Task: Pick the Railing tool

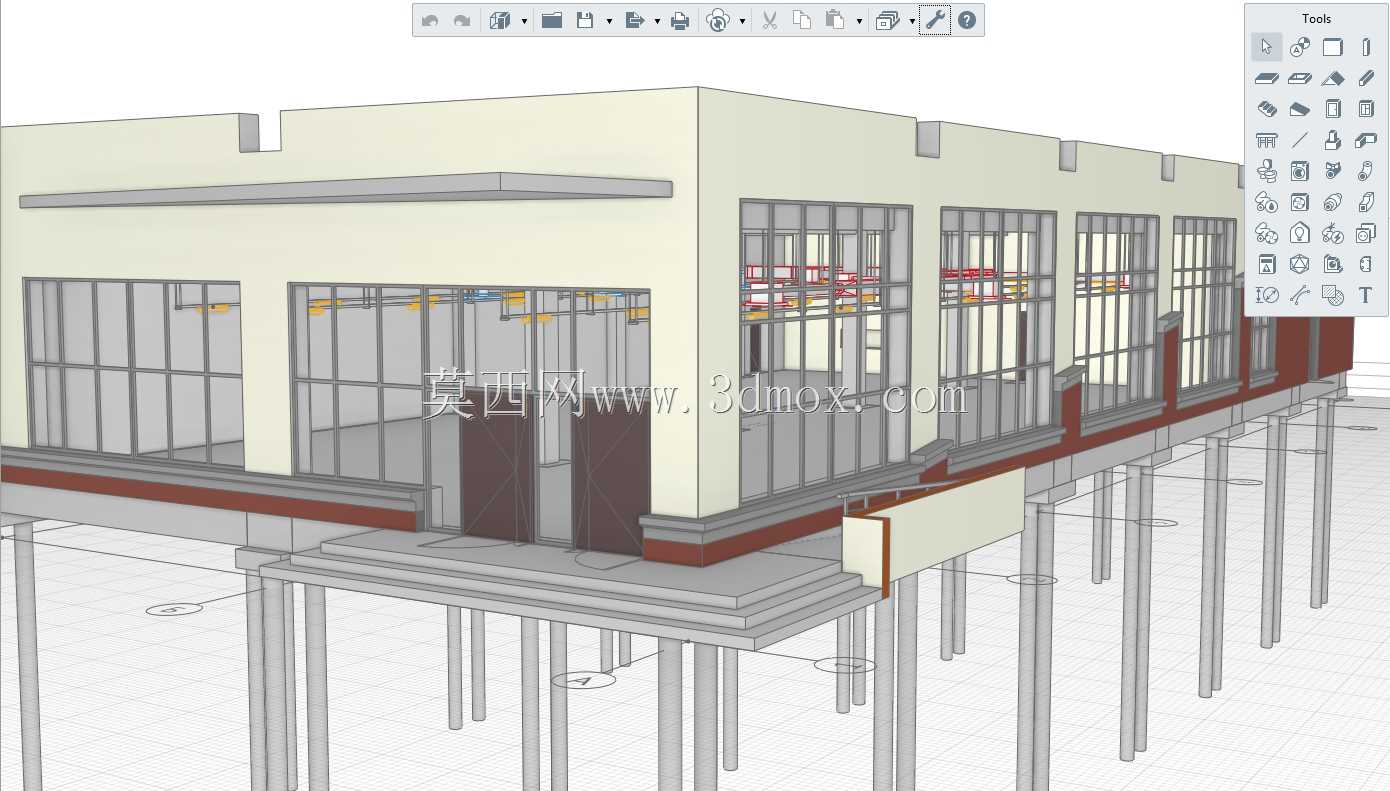Action: coord(1266,141)
